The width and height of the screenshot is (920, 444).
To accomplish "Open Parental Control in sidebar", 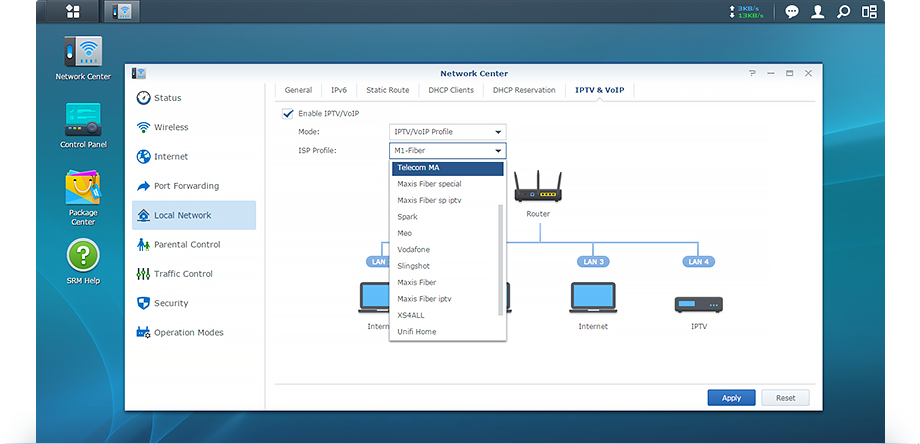I will (187, 244).
